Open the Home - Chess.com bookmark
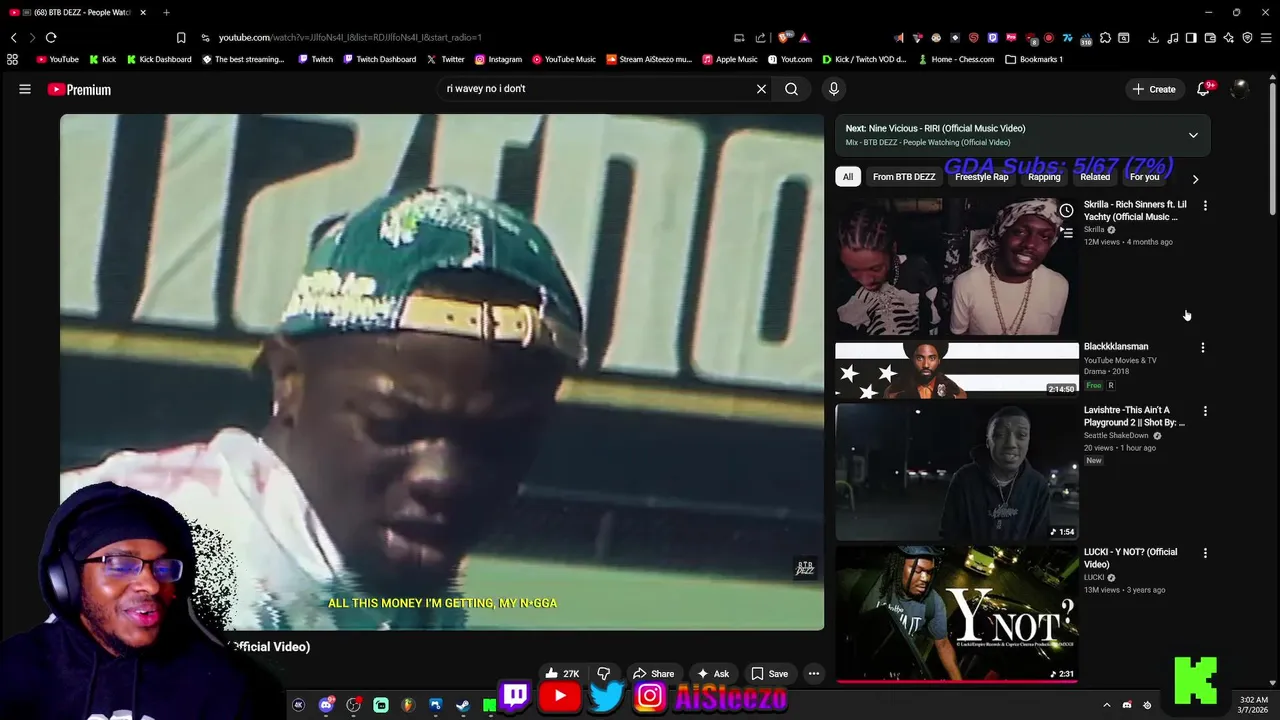Image resolution: width=1280 pixels, height=720 pixels. point(956,59)
